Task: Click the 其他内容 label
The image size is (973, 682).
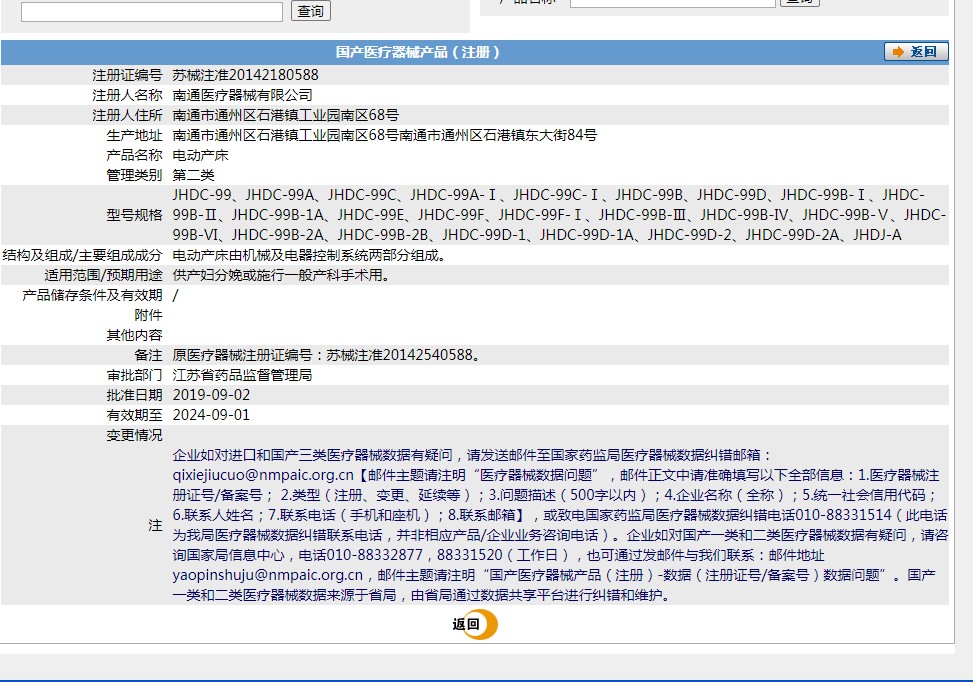Action: [134, 335]
